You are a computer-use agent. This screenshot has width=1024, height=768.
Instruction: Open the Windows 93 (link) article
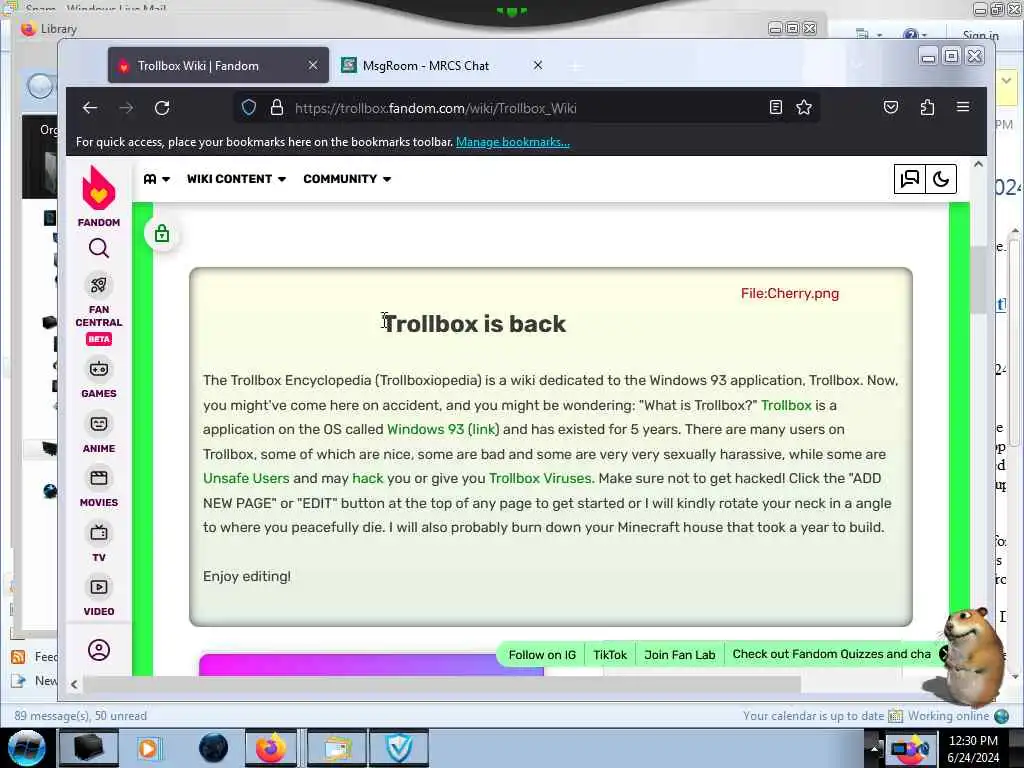point(443,429)
